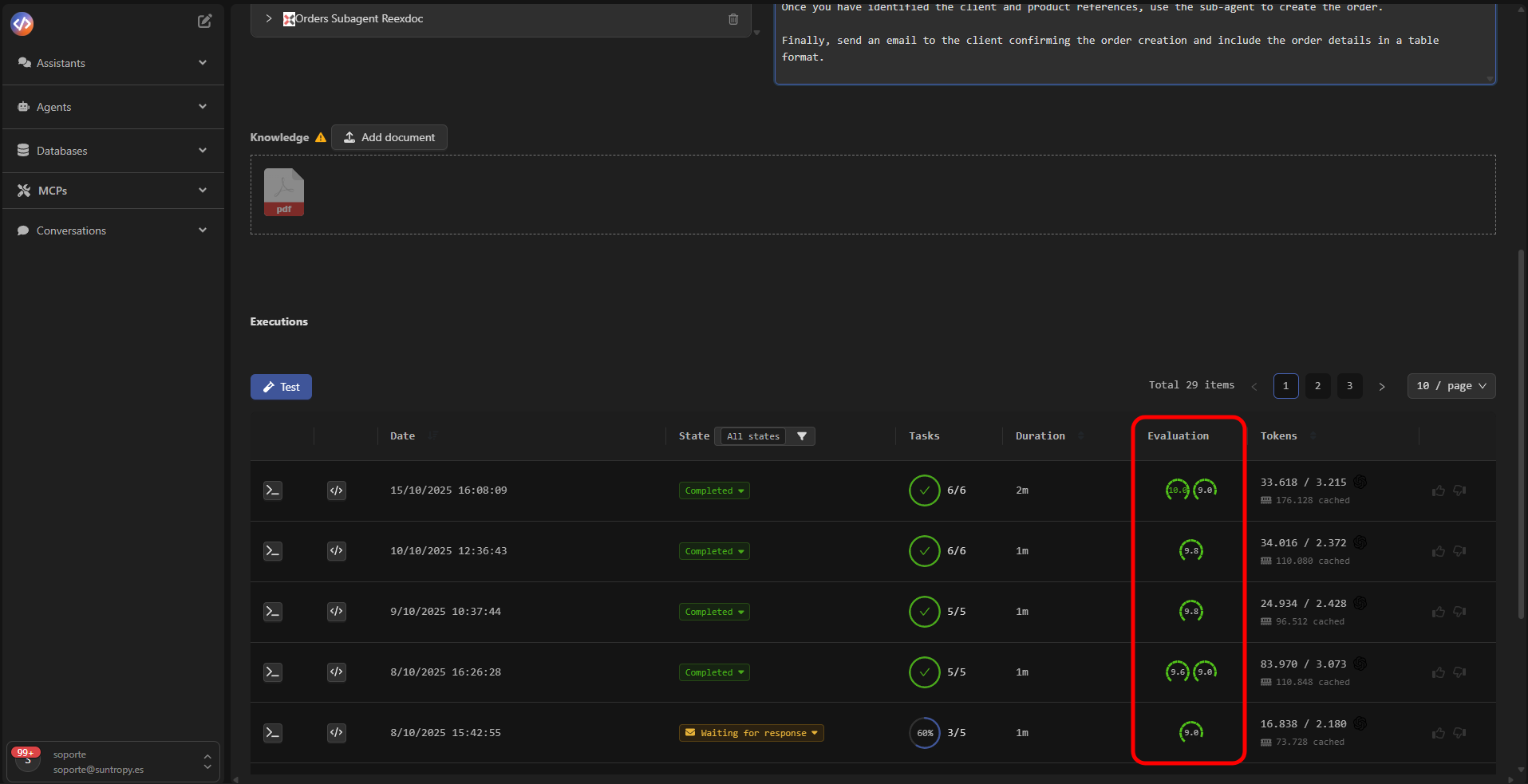Click the Knowledge warning triangle icon
Screen dimensions: 1528x784
[x=321, y=137]
